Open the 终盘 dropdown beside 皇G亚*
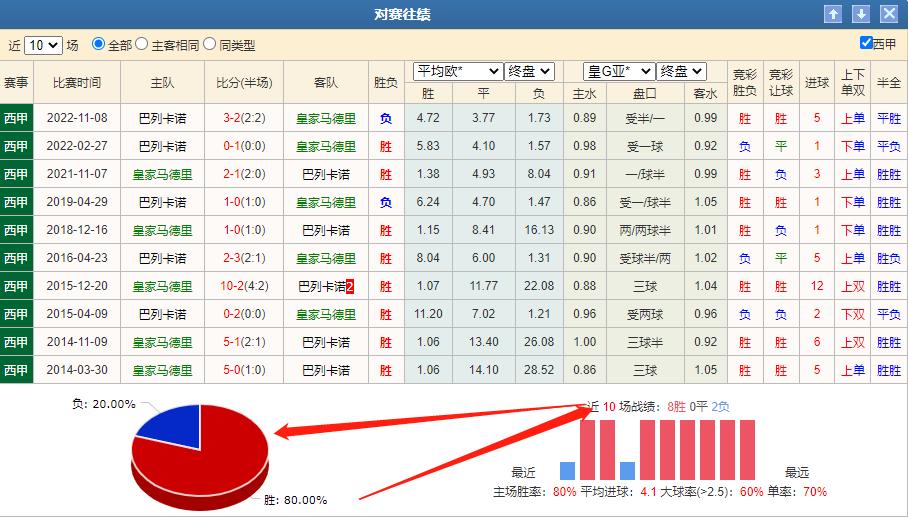This screenshot has width=908, height=518. (681, 71)
